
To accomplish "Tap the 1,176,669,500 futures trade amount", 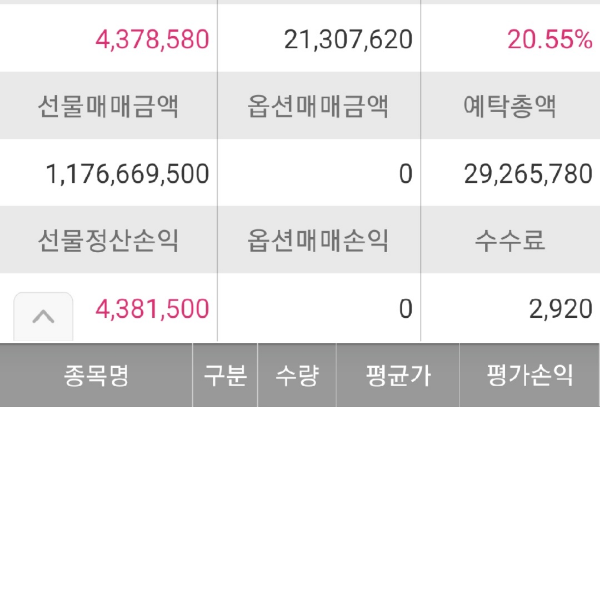I will [128, 174].
